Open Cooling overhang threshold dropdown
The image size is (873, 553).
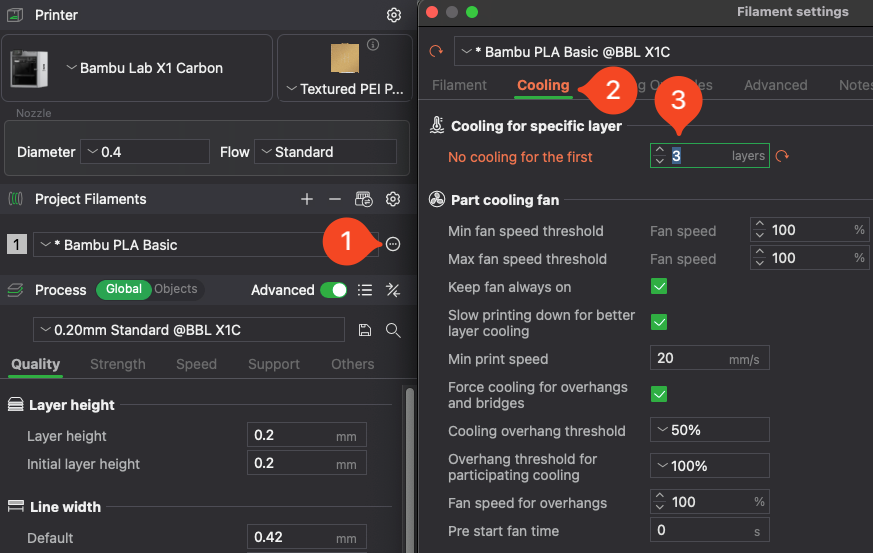[709, 430]
